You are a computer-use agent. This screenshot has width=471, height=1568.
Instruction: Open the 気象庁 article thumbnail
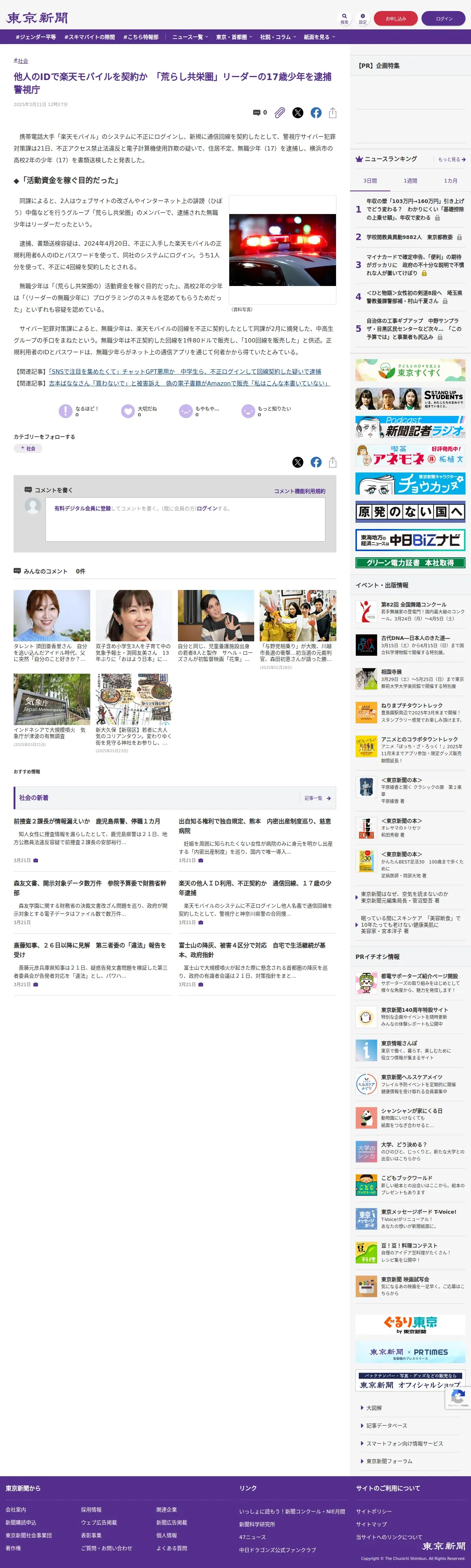(x=52, y=699)
